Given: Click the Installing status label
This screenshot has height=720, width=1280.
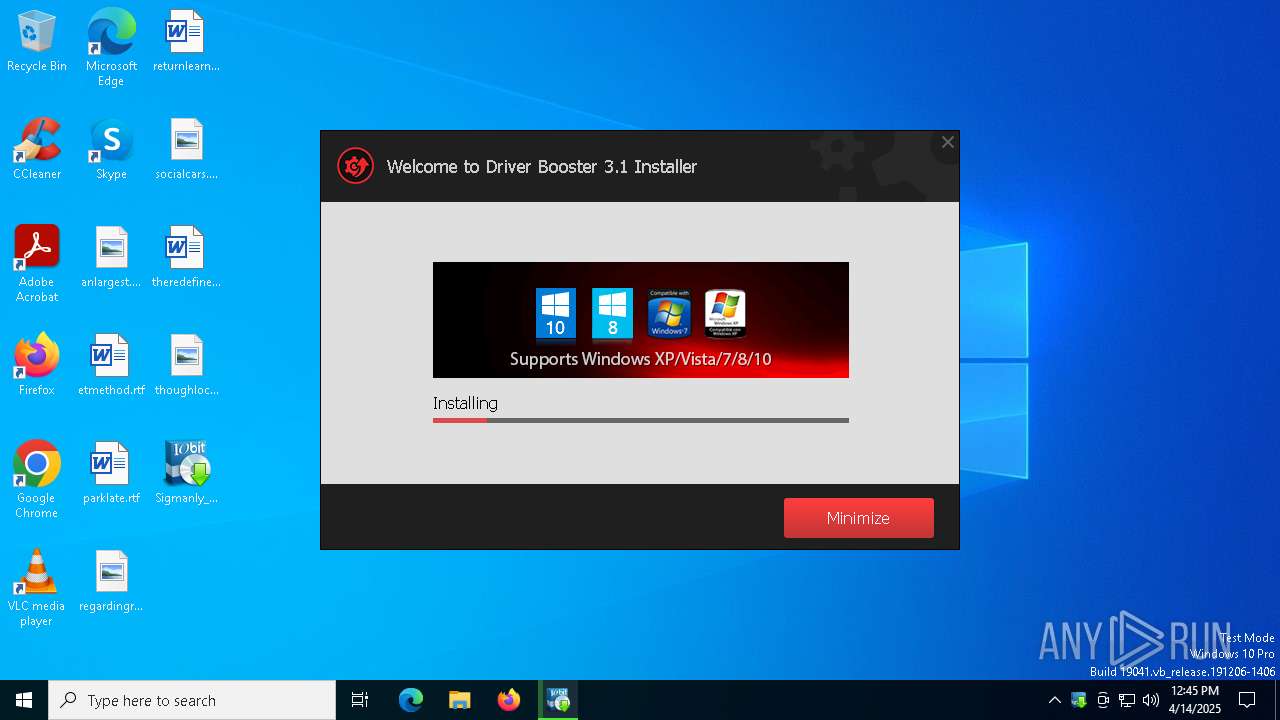Looking at the screenshot, I should click(x=465, y=403).
